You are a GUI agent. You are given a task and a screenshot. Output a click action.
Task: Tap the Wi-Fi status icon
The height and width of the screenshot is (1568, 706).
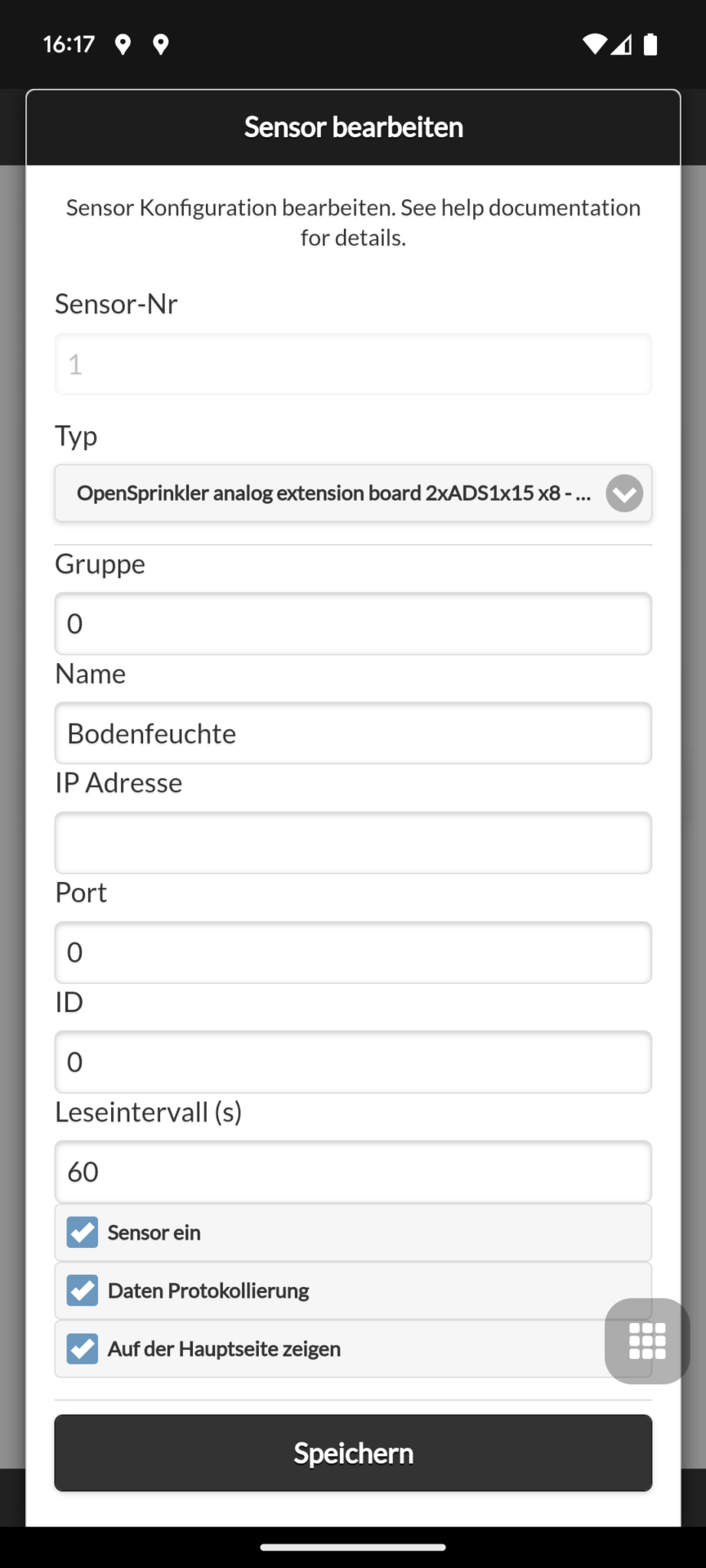(x=594, y=44)
